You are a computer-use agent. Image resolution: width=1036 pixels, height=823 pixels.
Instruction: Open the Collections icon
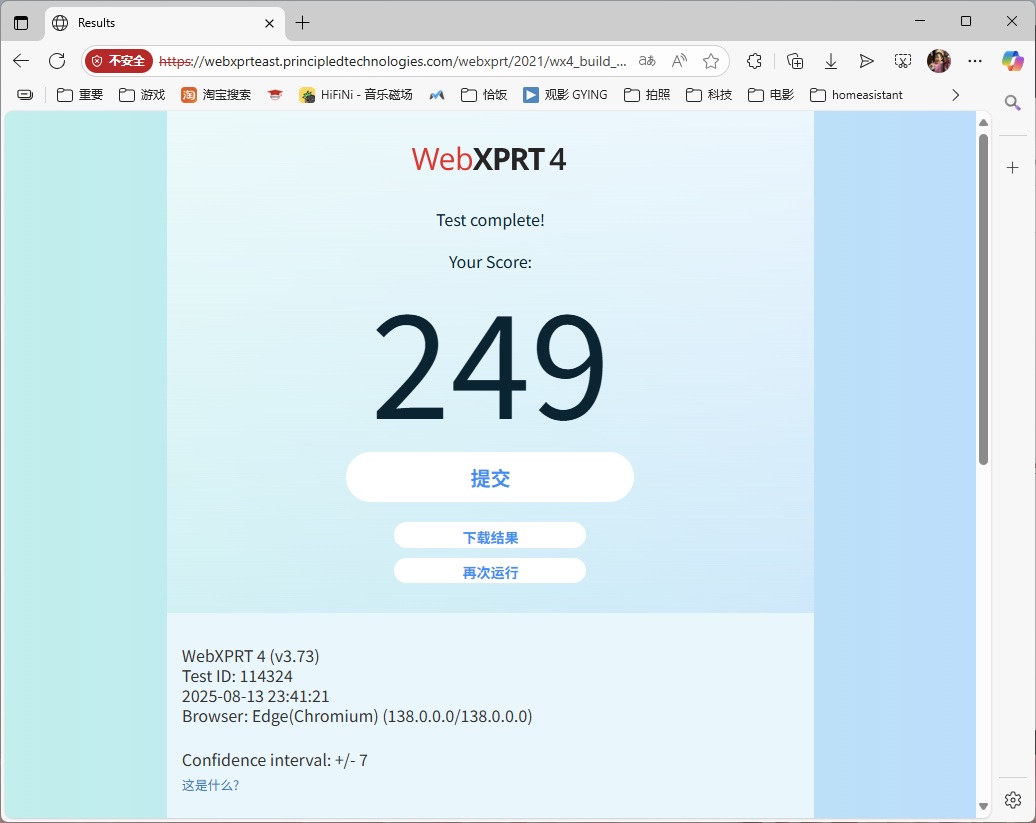tap(795, 61)
